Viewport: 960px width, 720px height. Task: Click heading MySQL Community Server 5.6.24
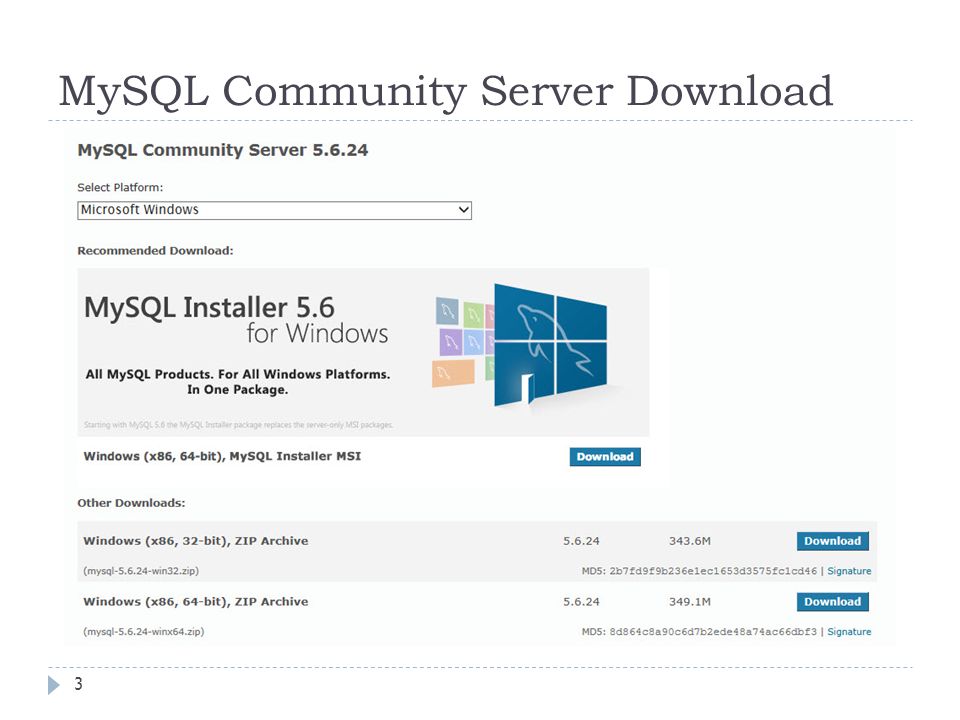[223, 150]
